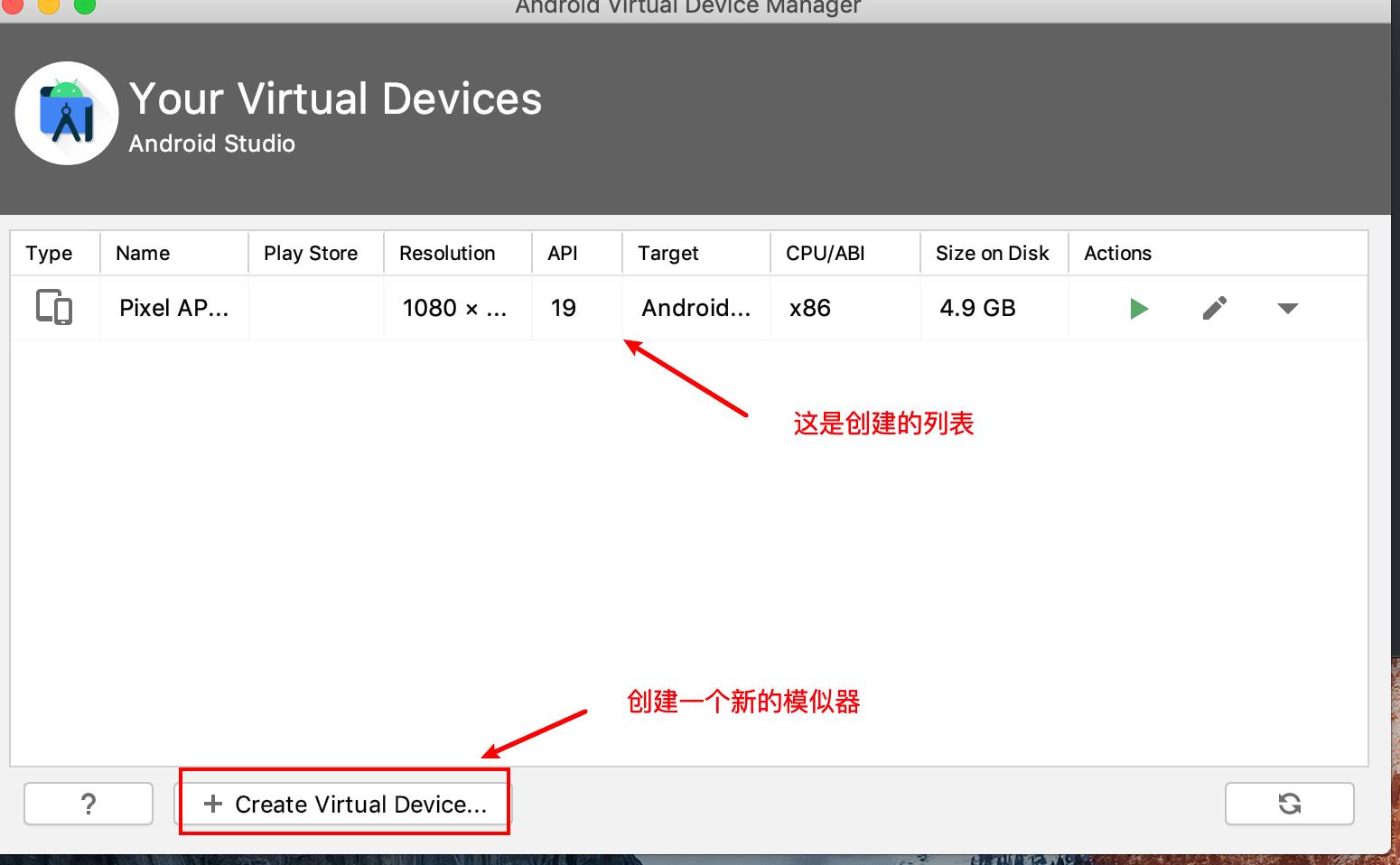Open more actions dropdown arrow for Pixel AVD
Image resolution: width=1400 pixels, height=865 pixels.
point(1288,309)
